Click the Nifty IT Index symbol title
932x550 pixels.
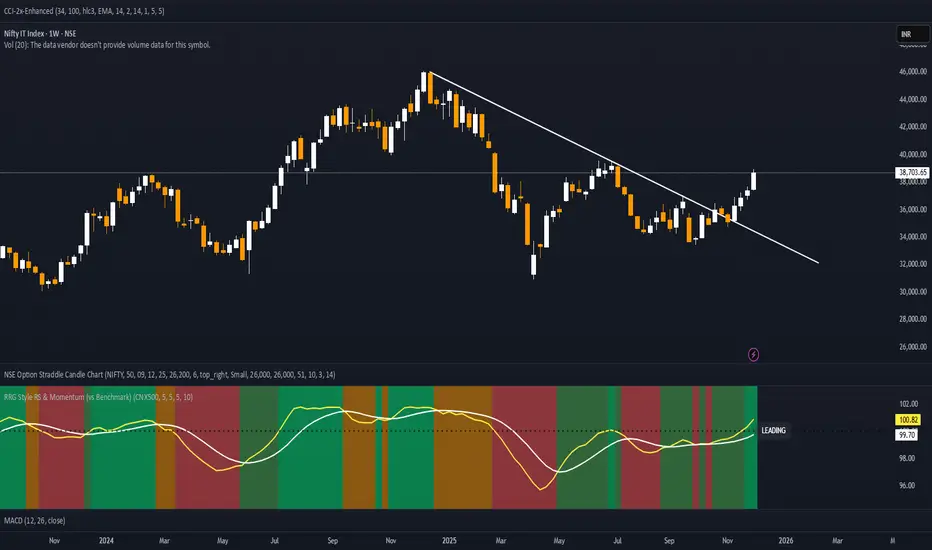(40, 33)
